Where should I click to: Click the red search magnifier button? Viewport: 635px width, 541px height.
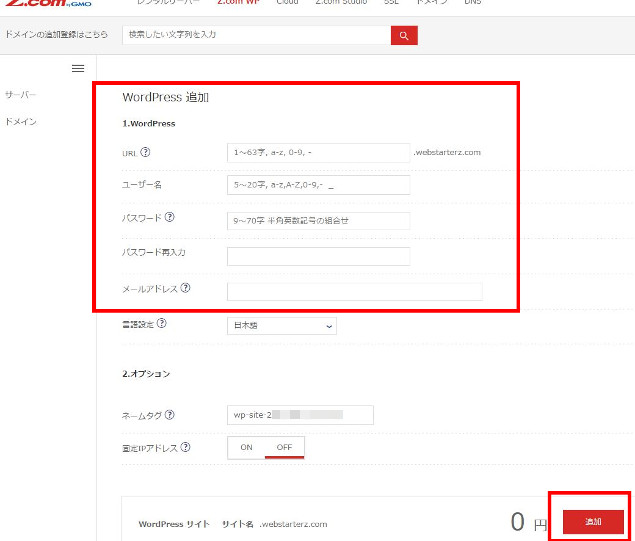pyautogui.click(x=404, y=35)
